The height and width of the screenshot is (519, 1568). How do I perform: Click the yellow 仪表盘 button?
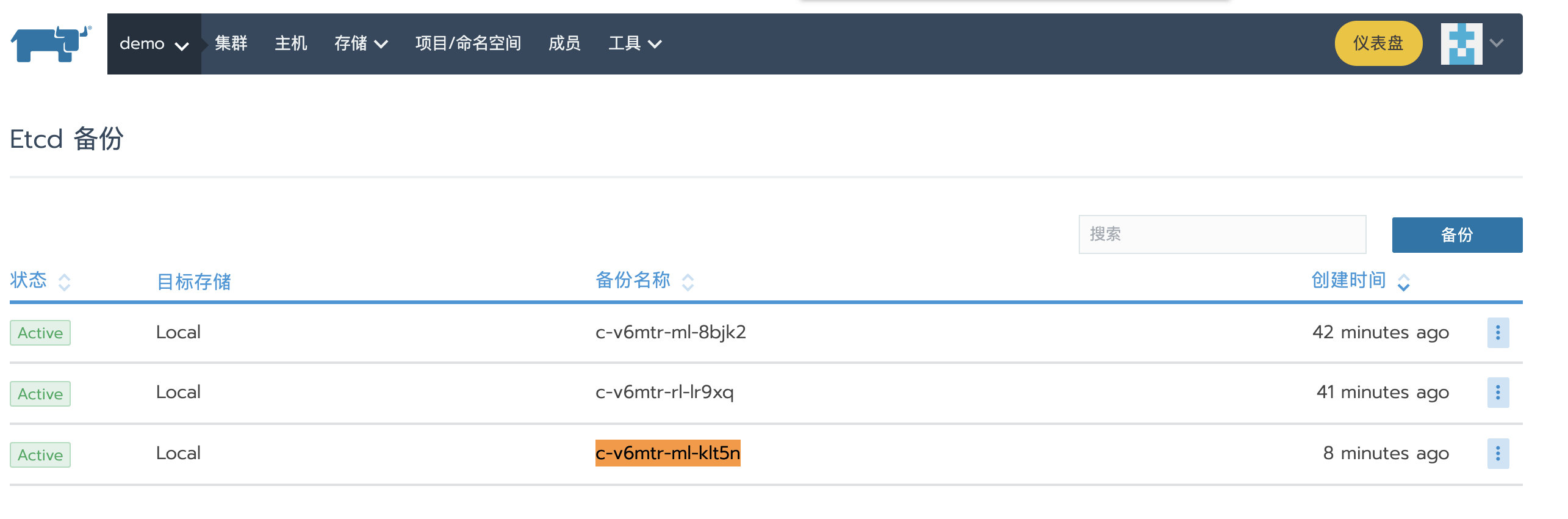pyautogui.click(x=1378, y=43)
